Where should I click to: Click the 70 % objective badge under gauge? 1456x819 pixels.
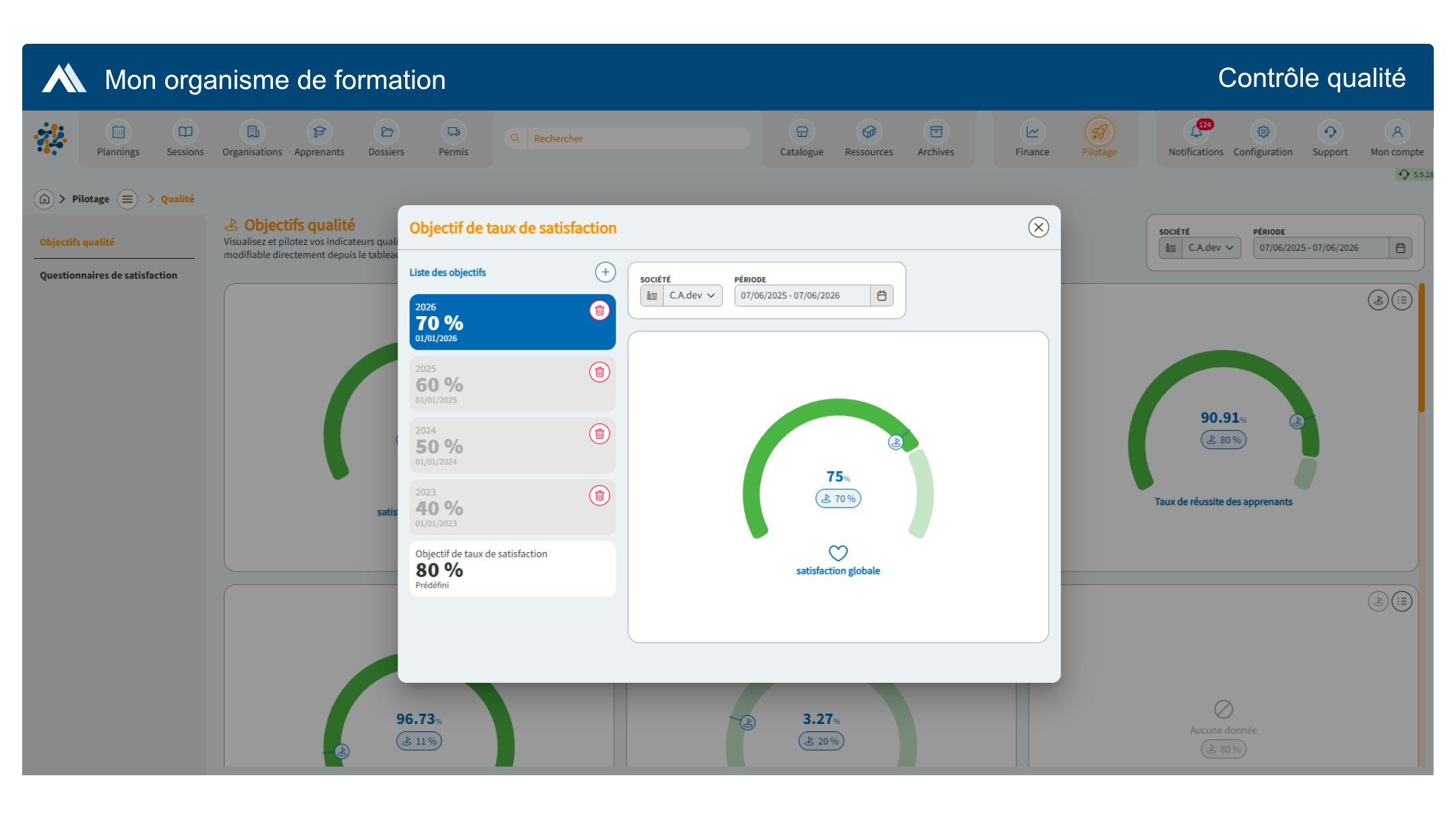coord(838,499)
